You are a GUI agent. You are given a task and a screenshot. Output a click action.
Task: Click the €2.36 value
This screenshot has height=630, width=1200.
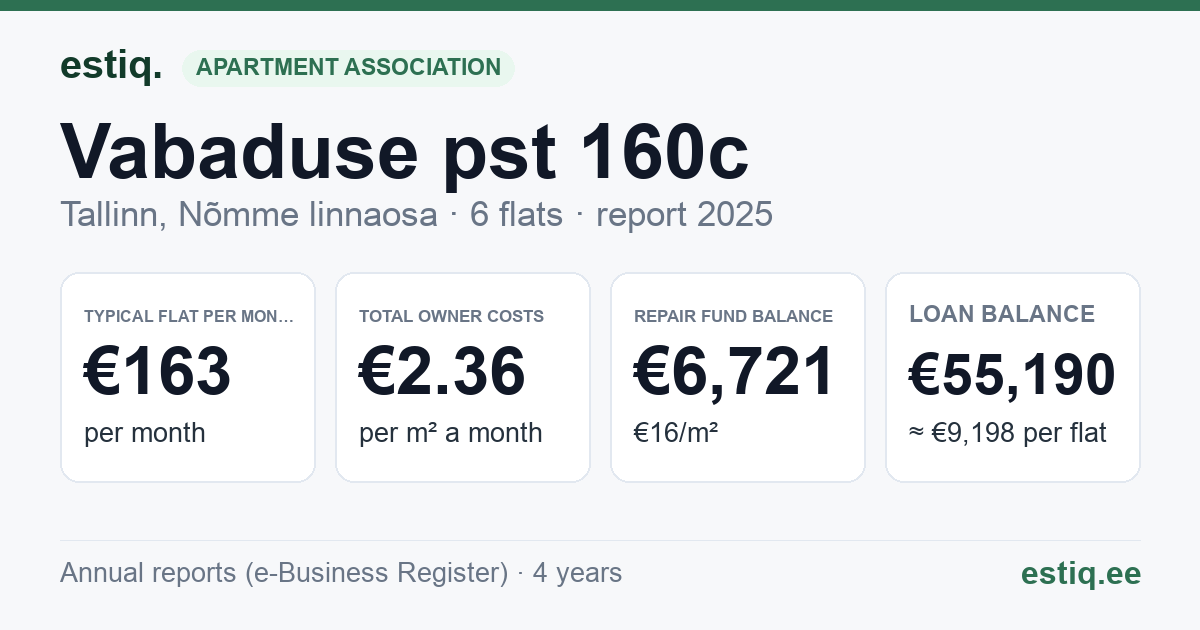[x=443, y=372]
